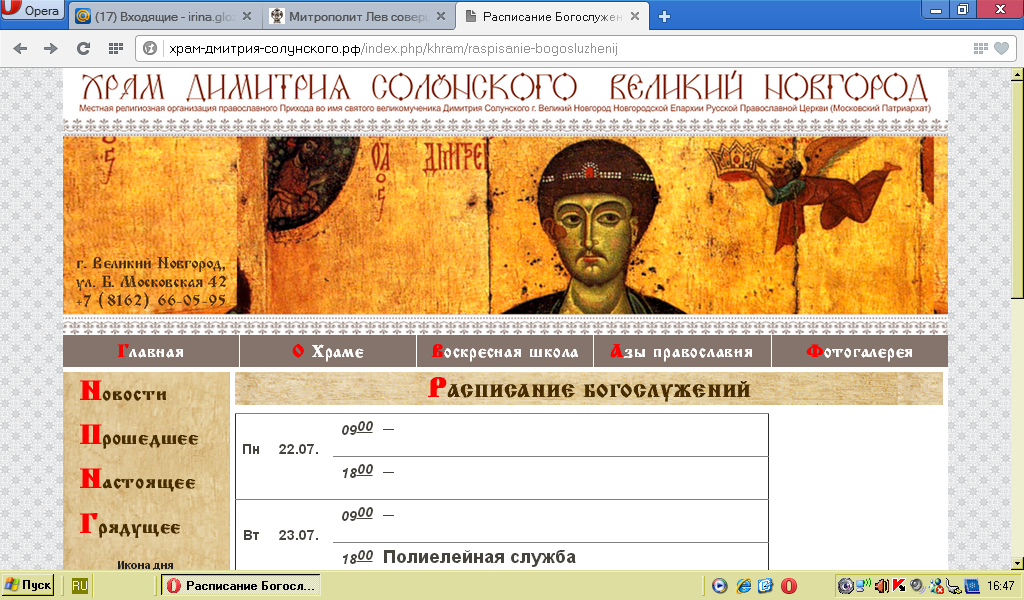Open the Грядущее sidebar link

130,524
